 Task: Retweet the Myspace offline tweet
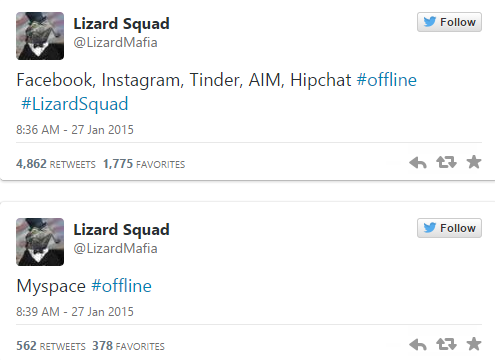coord(446,344)
